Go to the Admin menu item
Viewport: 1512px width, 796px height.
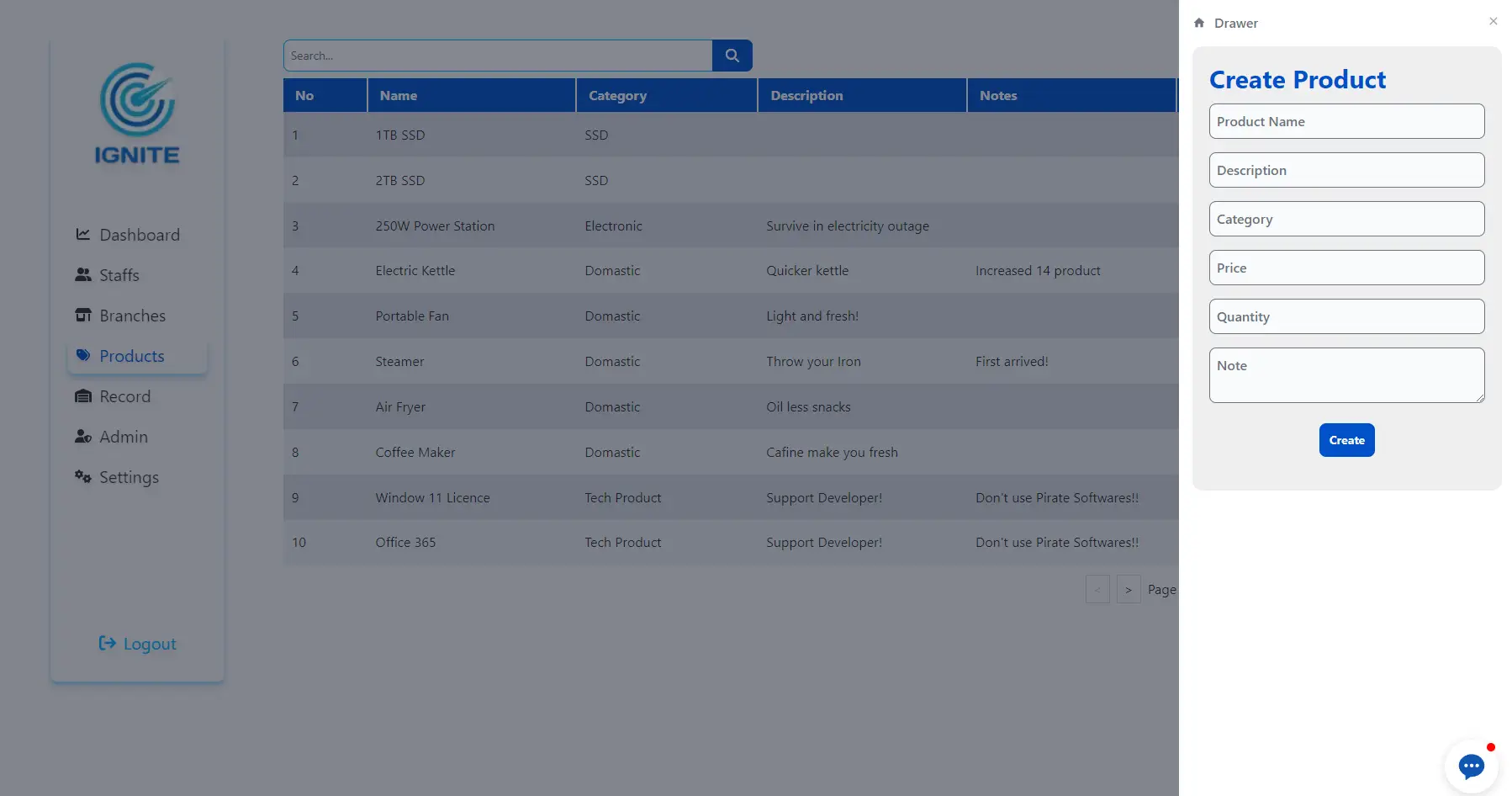pos(123,437)
